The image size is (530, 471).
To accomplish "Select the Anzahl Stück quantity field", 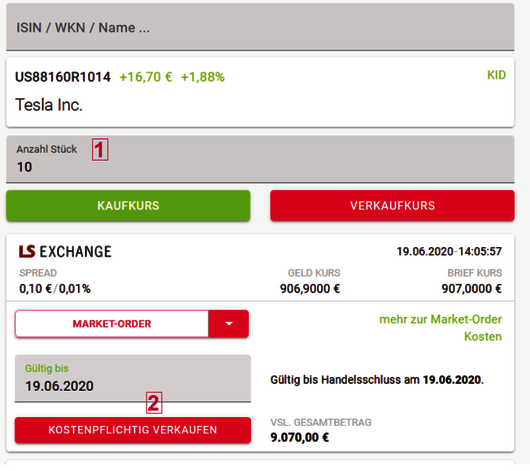I will click(260, 159).
